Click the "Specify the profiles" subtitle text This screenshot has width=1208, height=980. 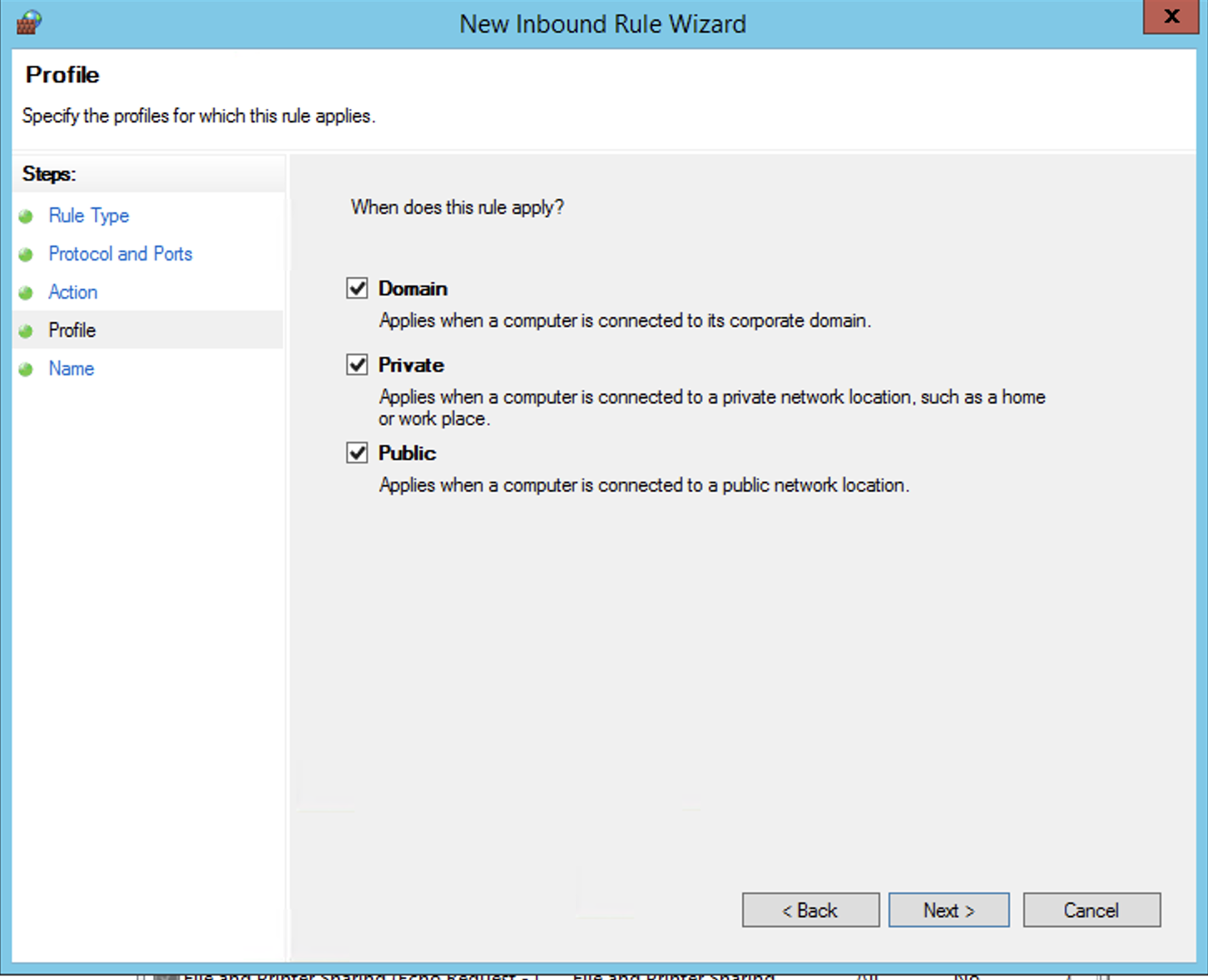point(199,116)
